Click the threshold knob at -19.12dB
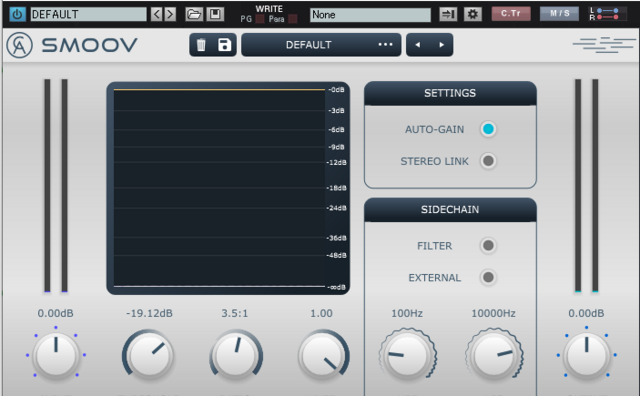Viewport: 640px width, 396px height. click(149, 355)
